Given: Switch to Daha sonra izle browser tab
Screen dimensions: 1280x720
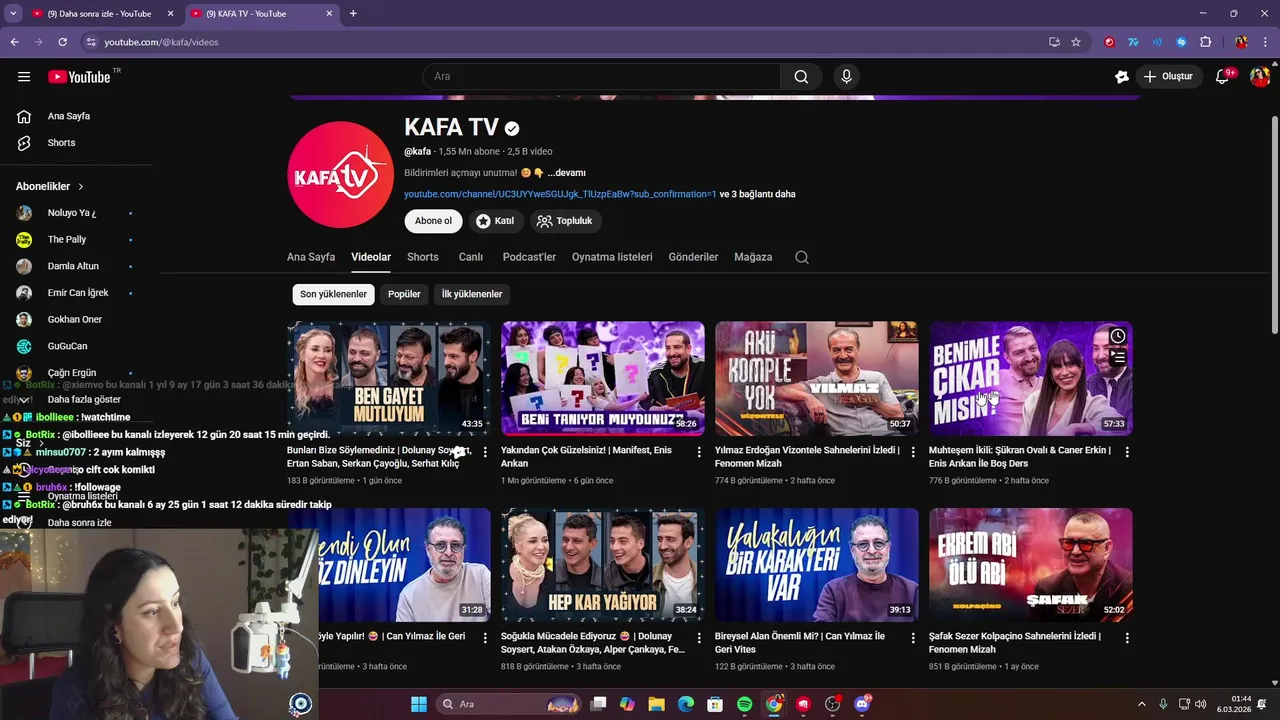Looking at the screenshot, I should point(100,14).
